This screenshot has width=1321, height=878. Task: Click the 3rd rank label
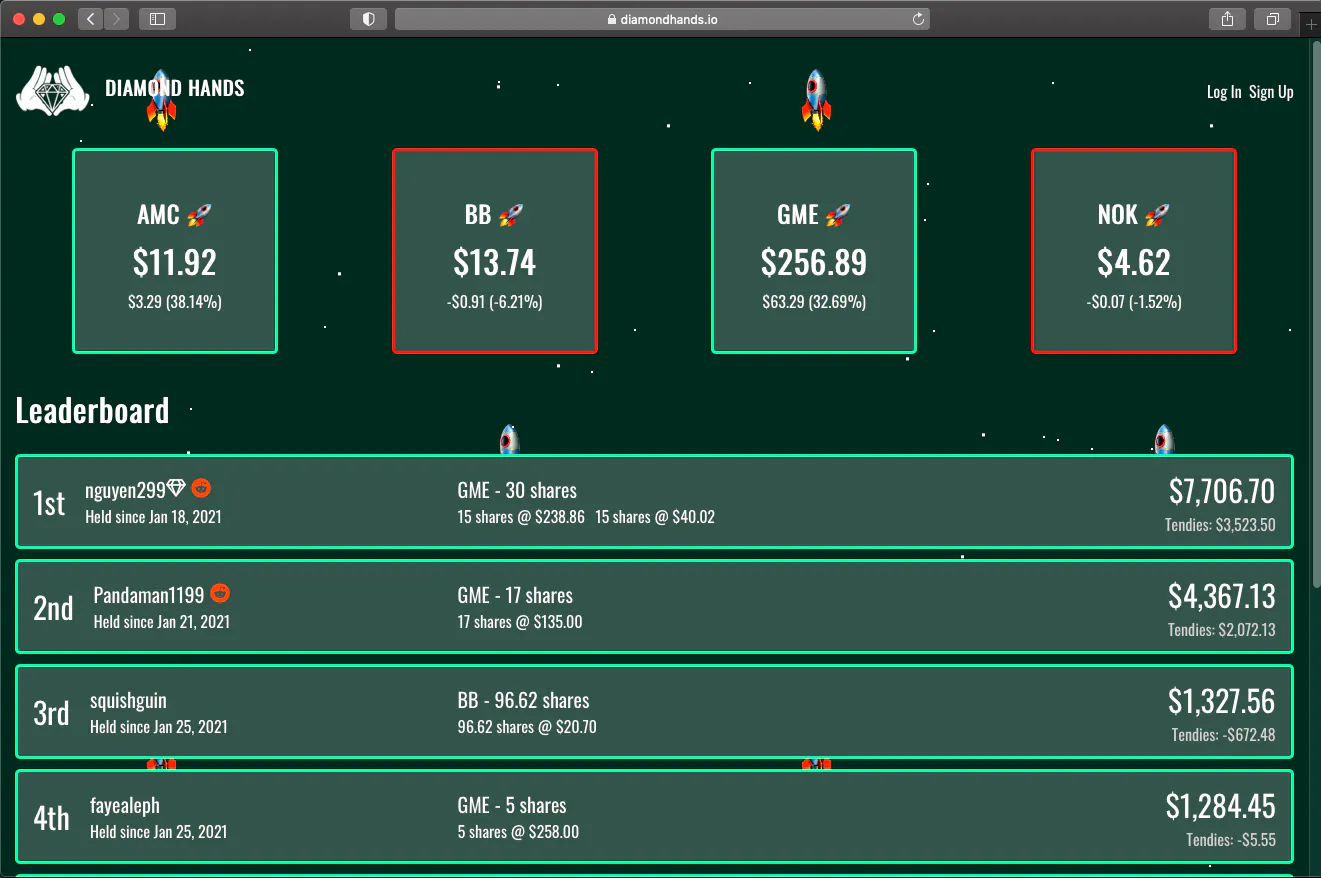[52, 713]
